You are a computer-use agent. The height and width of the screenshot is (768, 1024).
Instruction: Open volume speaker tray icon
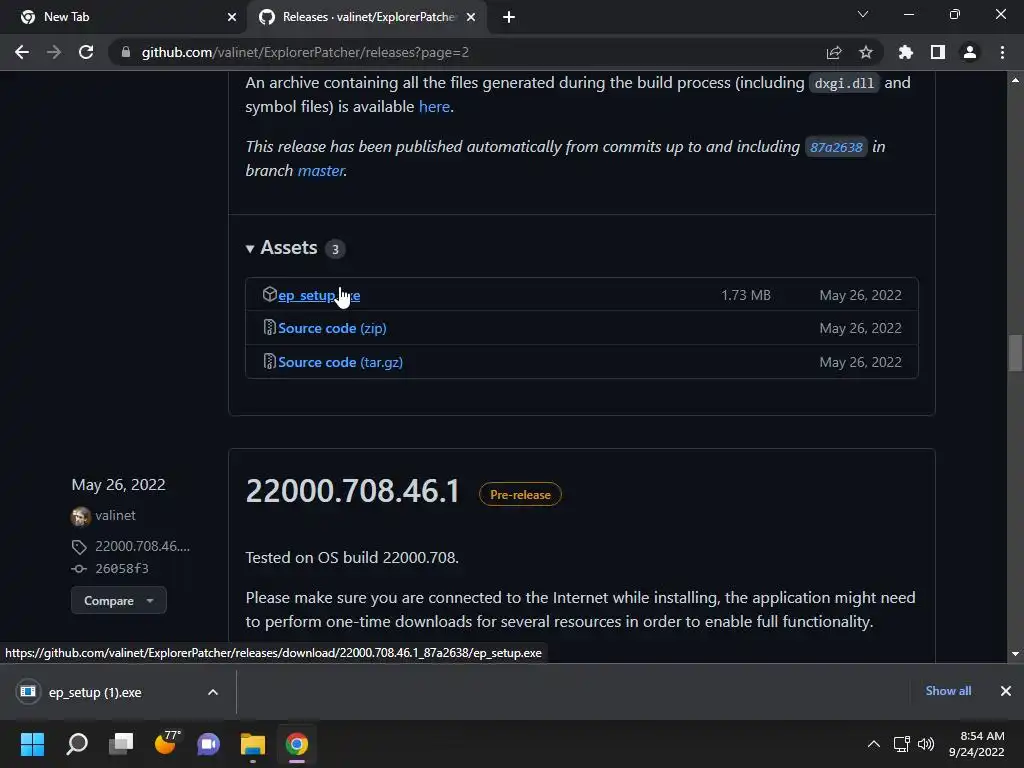[x=925, y=744]
